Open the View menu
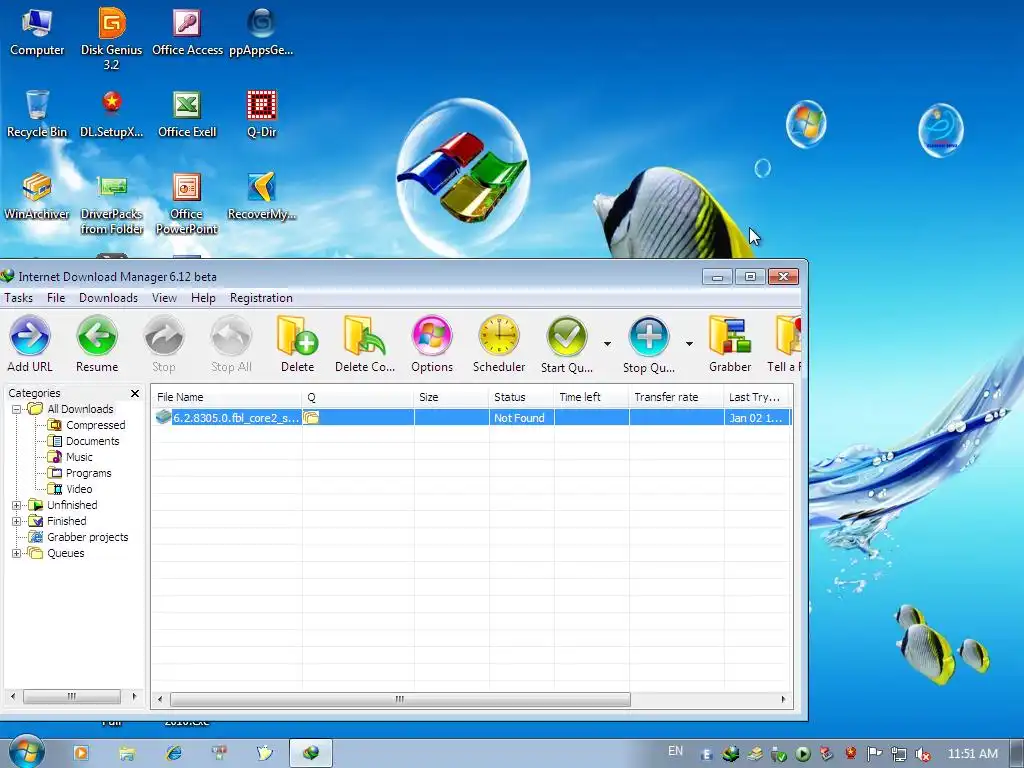The image size is (1024, 768). [165, 298]
